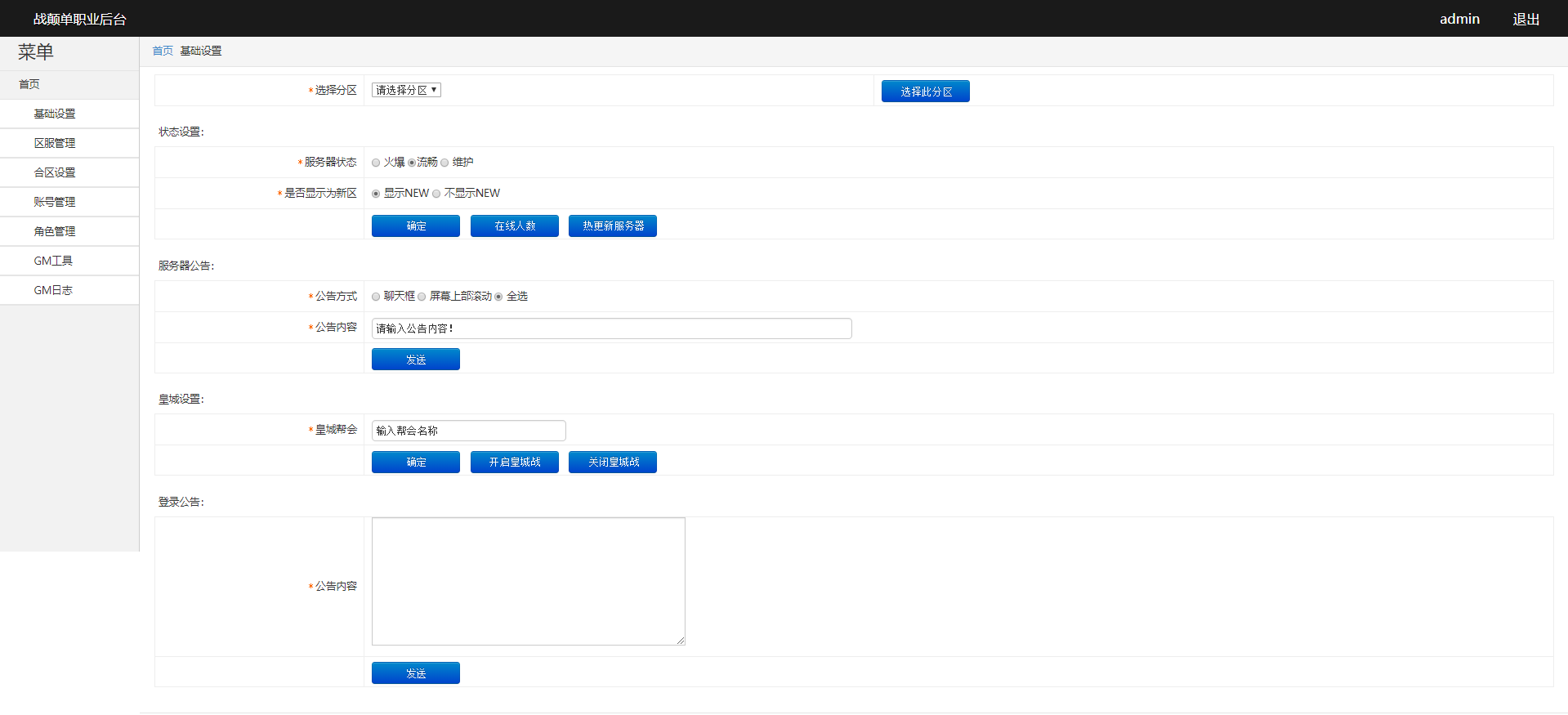Open the 请选择分区 dropdown
Viewport: 1568px width, 715px height.
(x=406, y=90)
